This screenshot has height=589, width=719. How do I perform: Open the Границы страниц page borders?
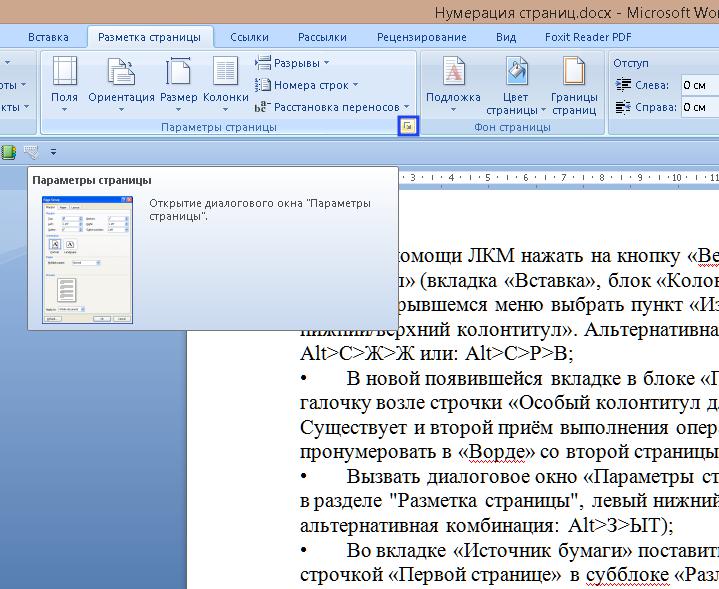click(574, 85)
